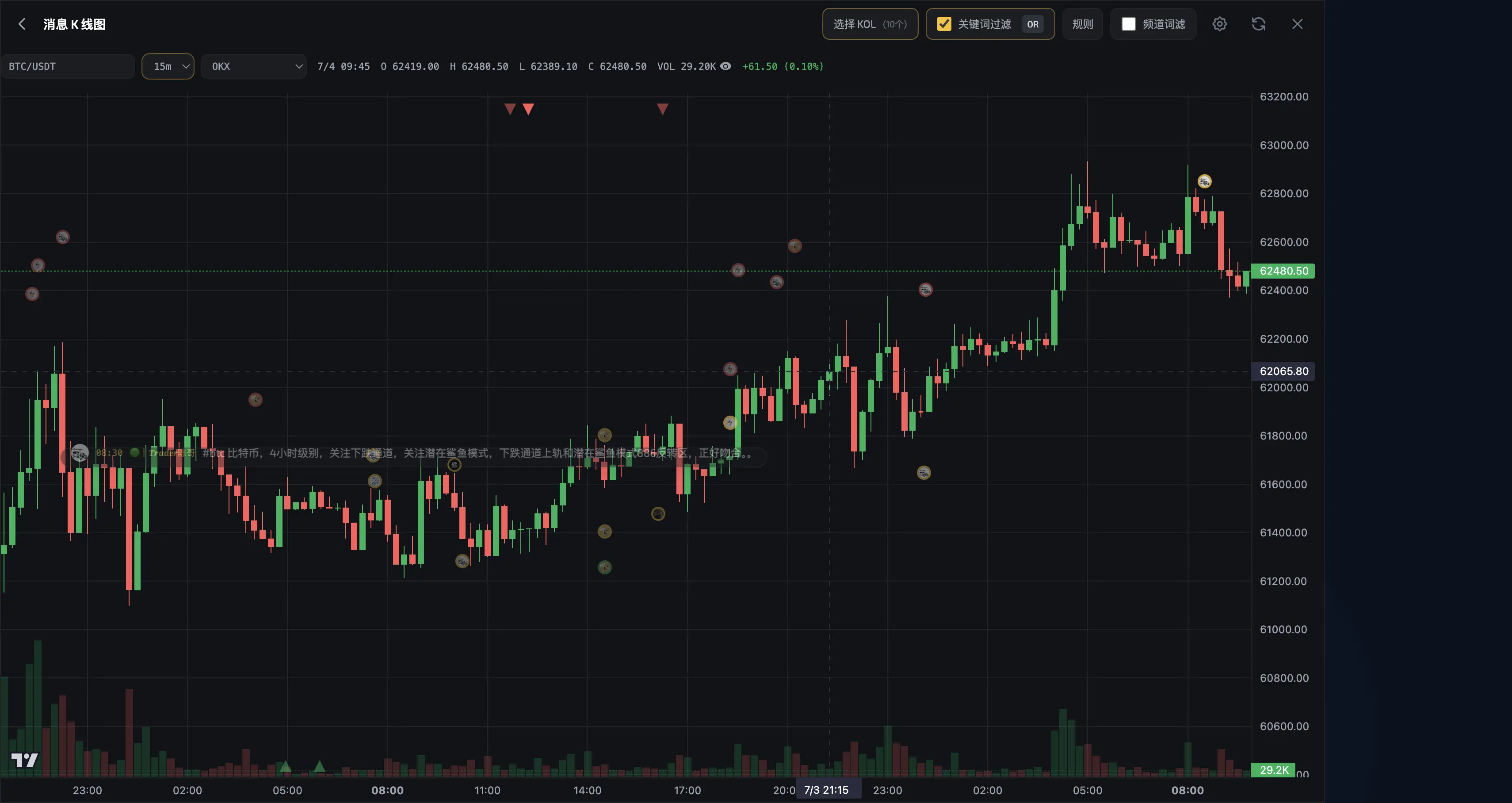Toggle the OR keyword logic switch

click(x=1033, y=24)
